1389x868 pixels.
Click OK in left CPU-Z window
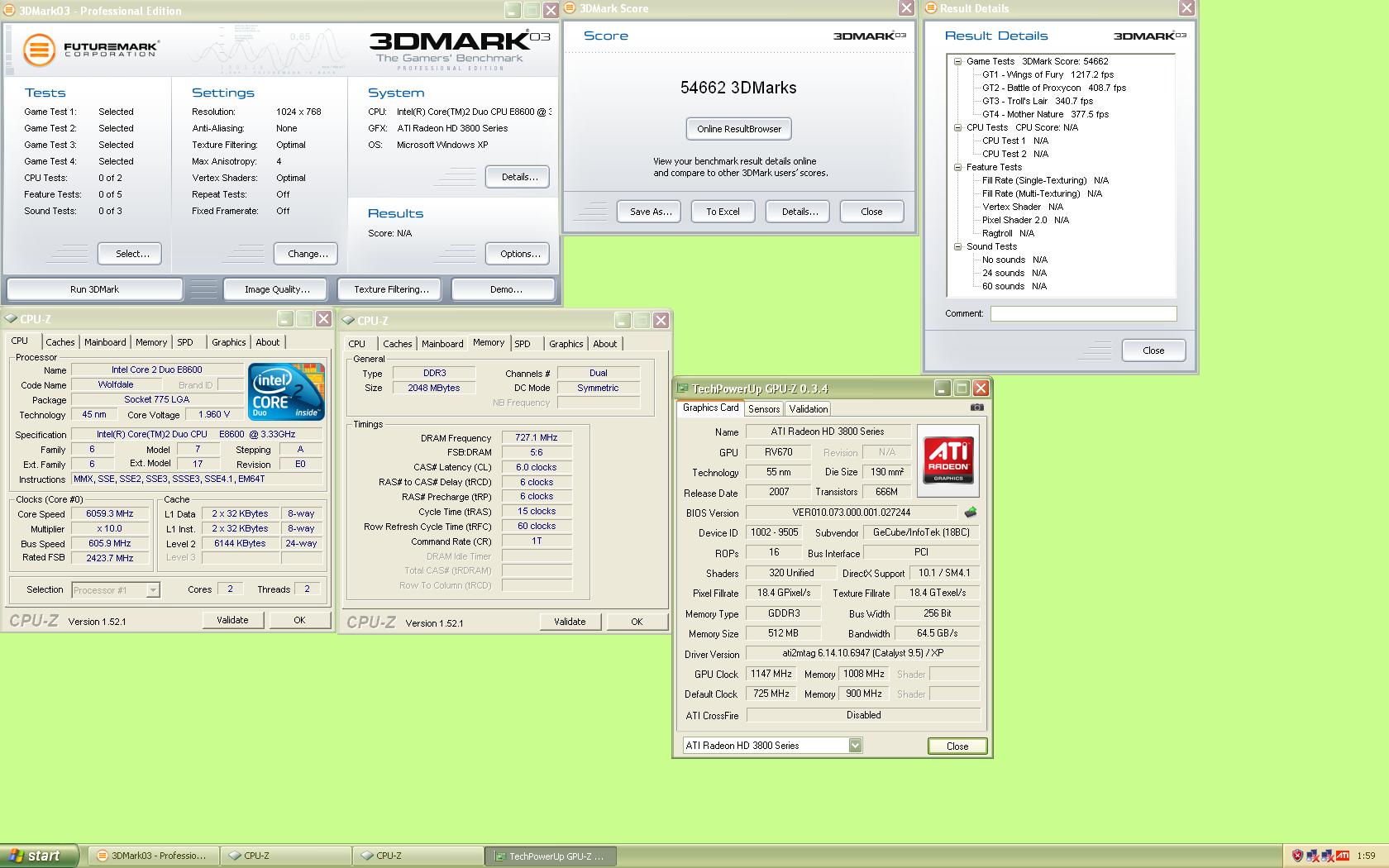click(x=299, y=620)
